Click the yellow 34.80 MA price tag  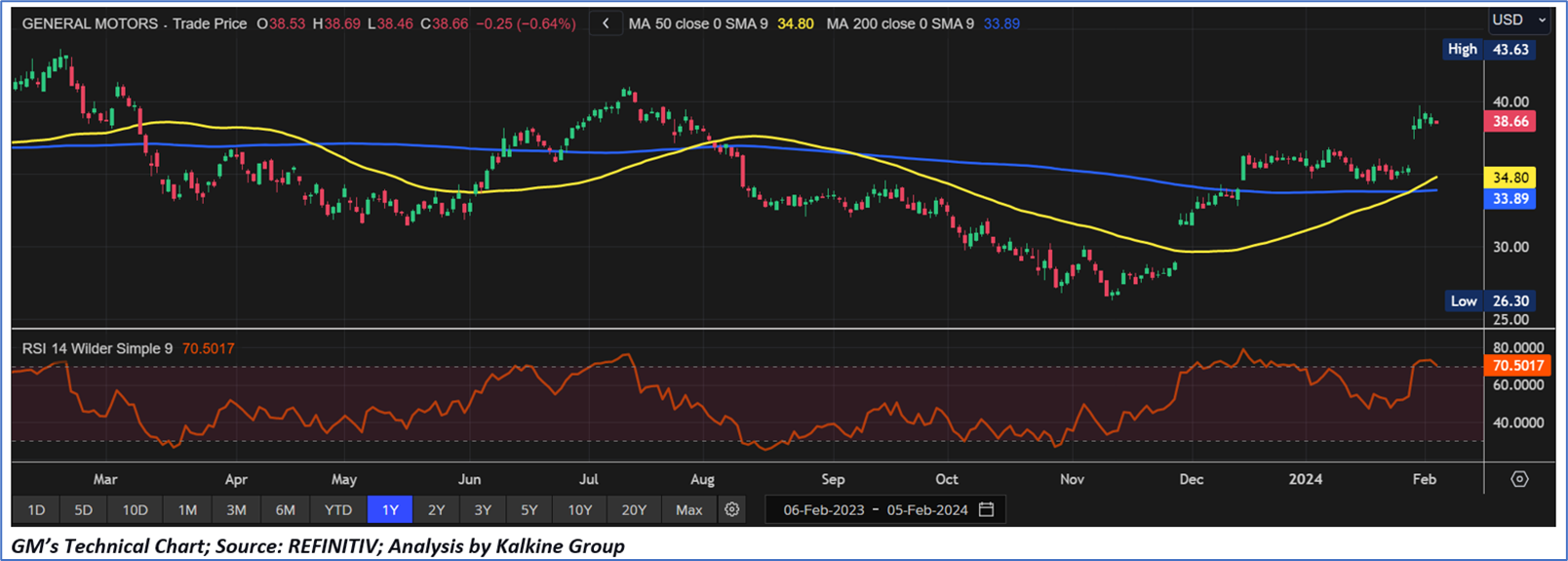[1509, 178]
